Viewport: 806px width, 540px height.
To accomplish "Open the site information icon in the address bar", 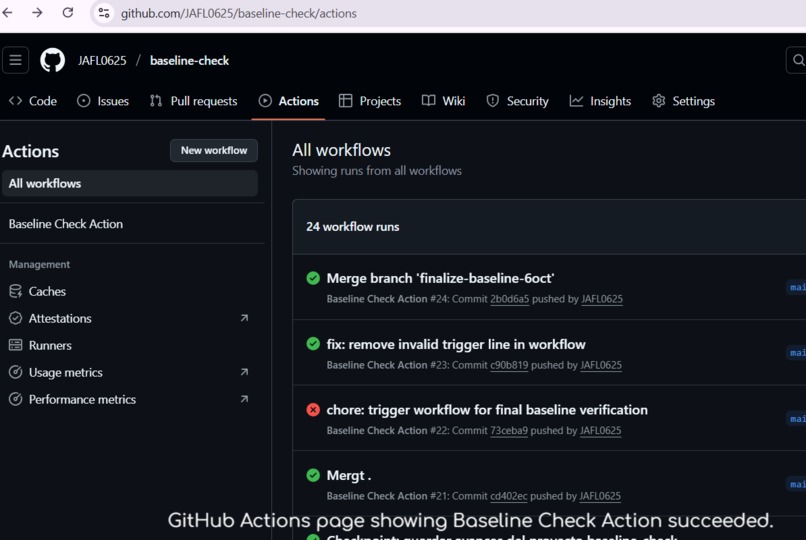I will click(x=104, y=13).
